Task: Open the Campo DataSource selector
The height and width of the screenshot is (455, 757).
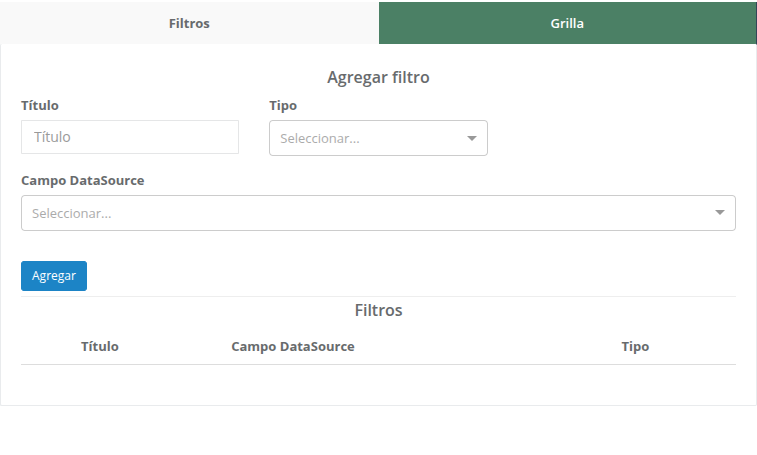Action: point(378,213)
